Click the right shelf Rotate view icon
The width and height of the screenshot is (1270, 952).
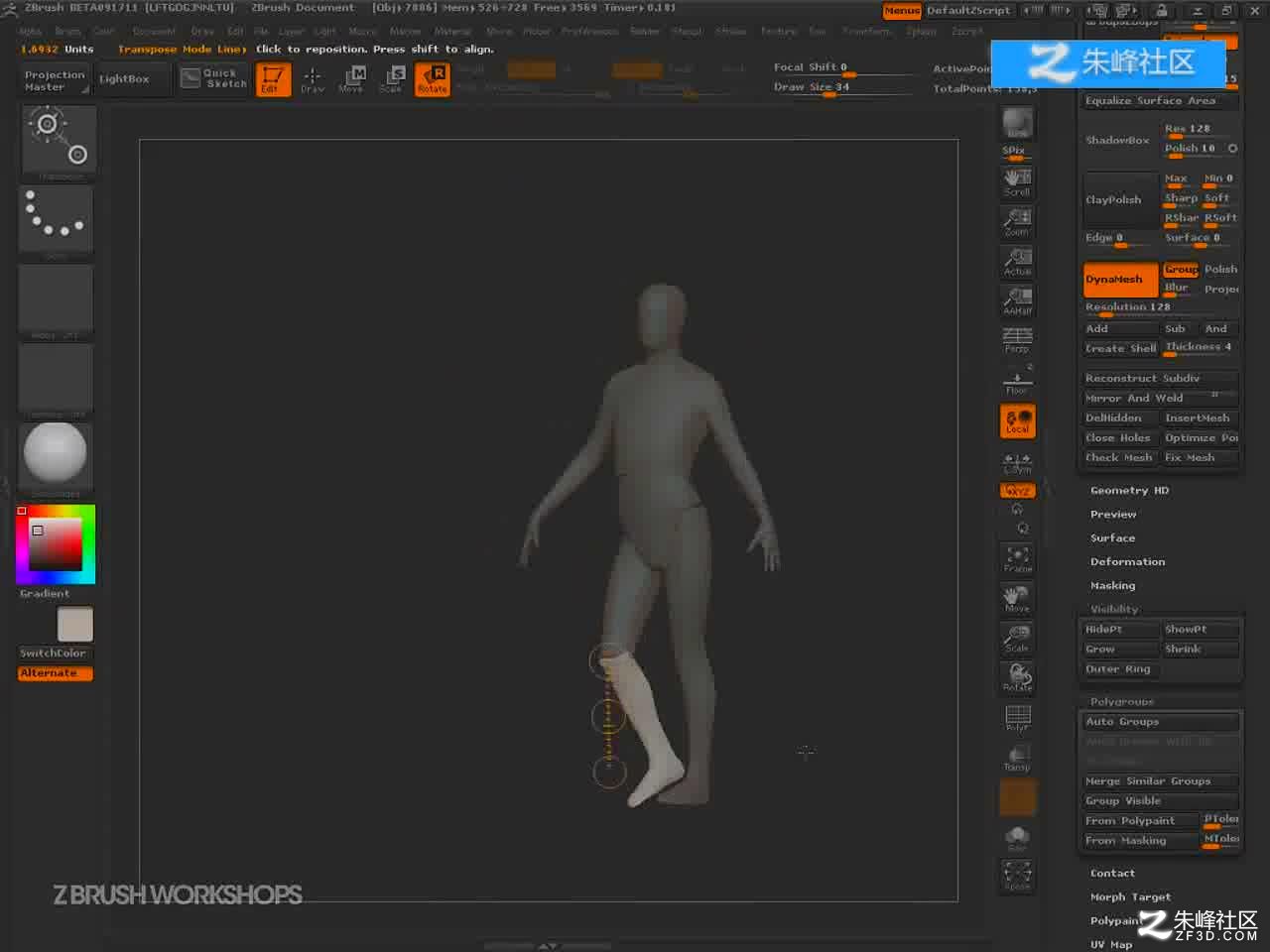pyautogui.click(x=1017, y=677)
